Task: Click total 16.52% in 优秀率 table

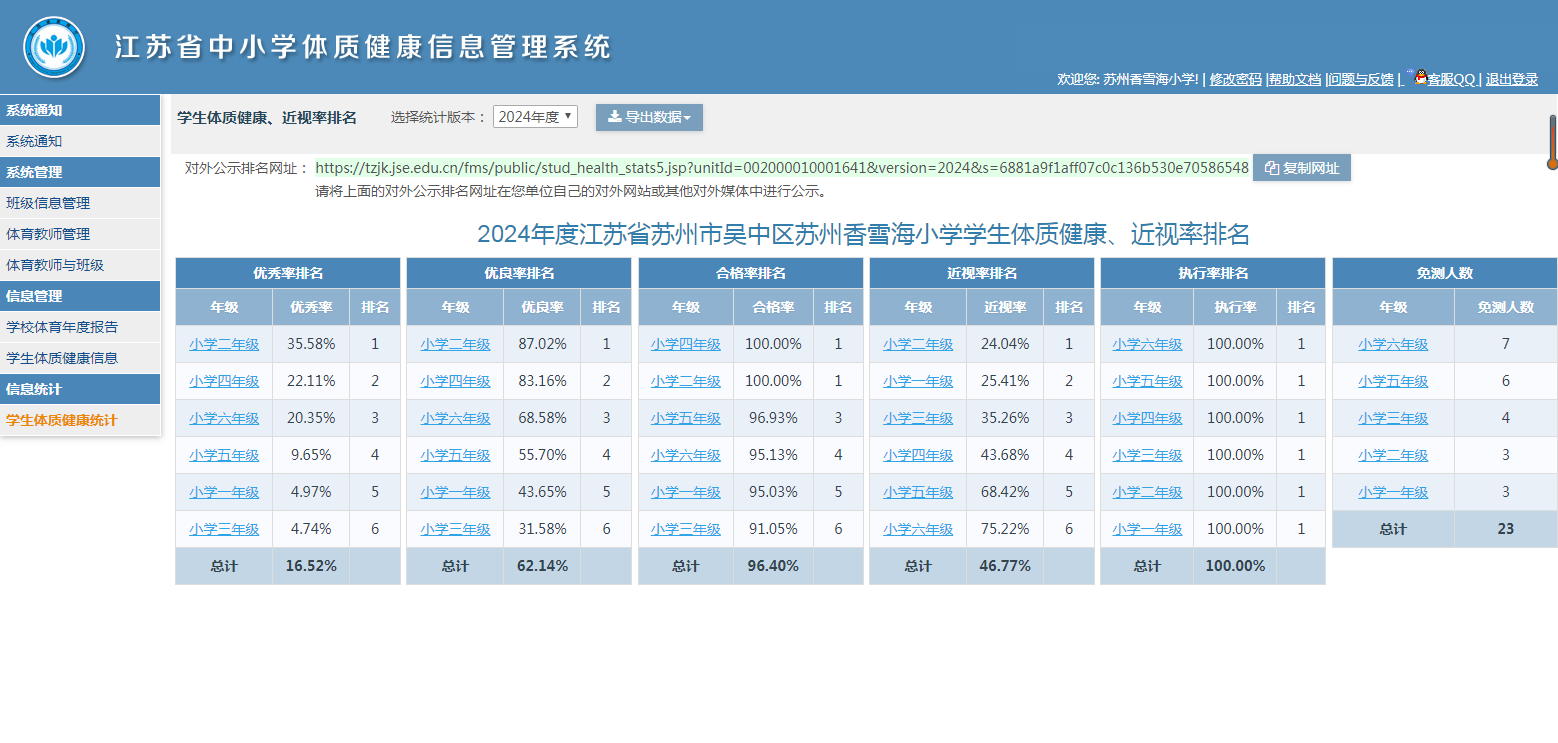Action: (x=311, y=566)
